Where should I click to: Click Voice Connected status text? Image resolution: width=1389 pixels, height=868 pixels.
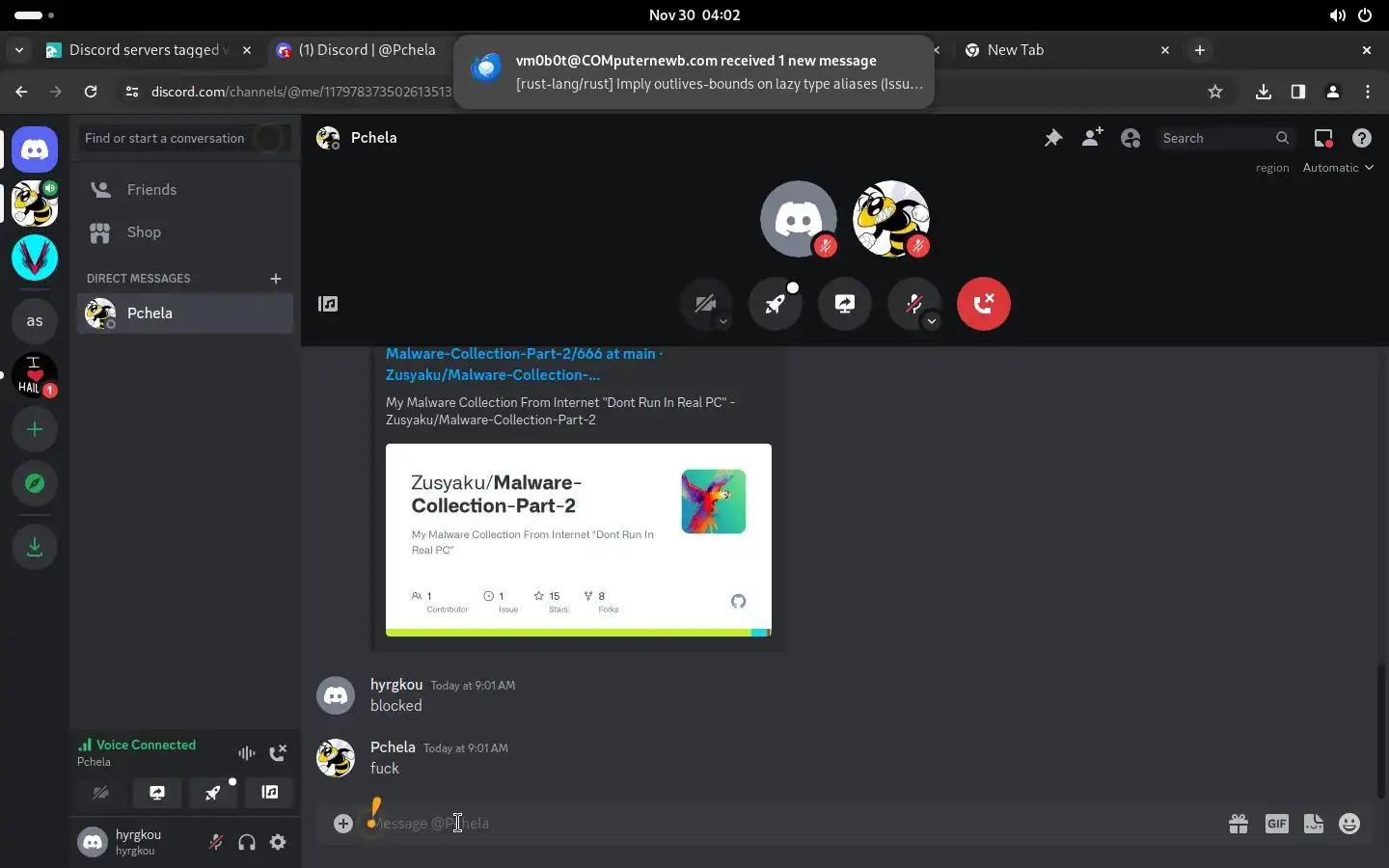146,745
